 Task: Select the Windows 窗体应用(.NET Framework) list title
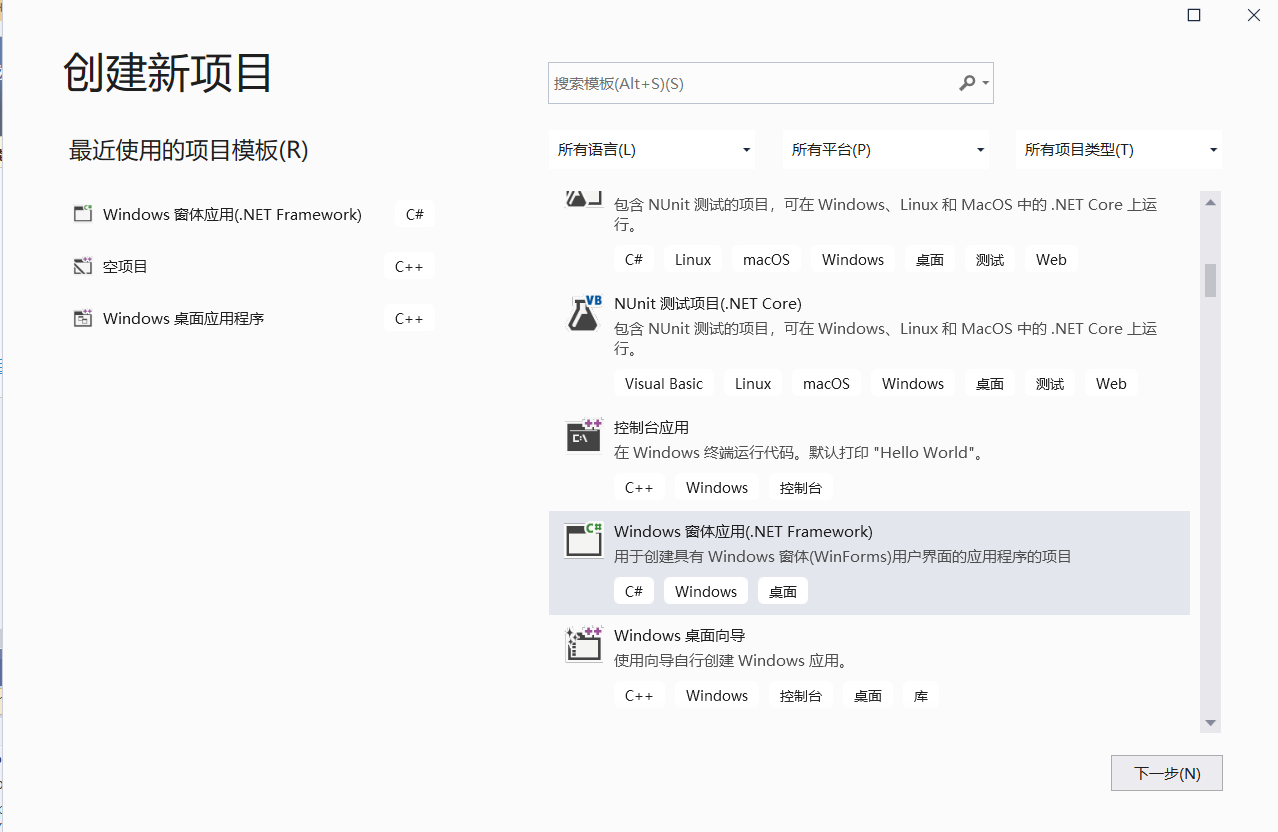point(743,531)
